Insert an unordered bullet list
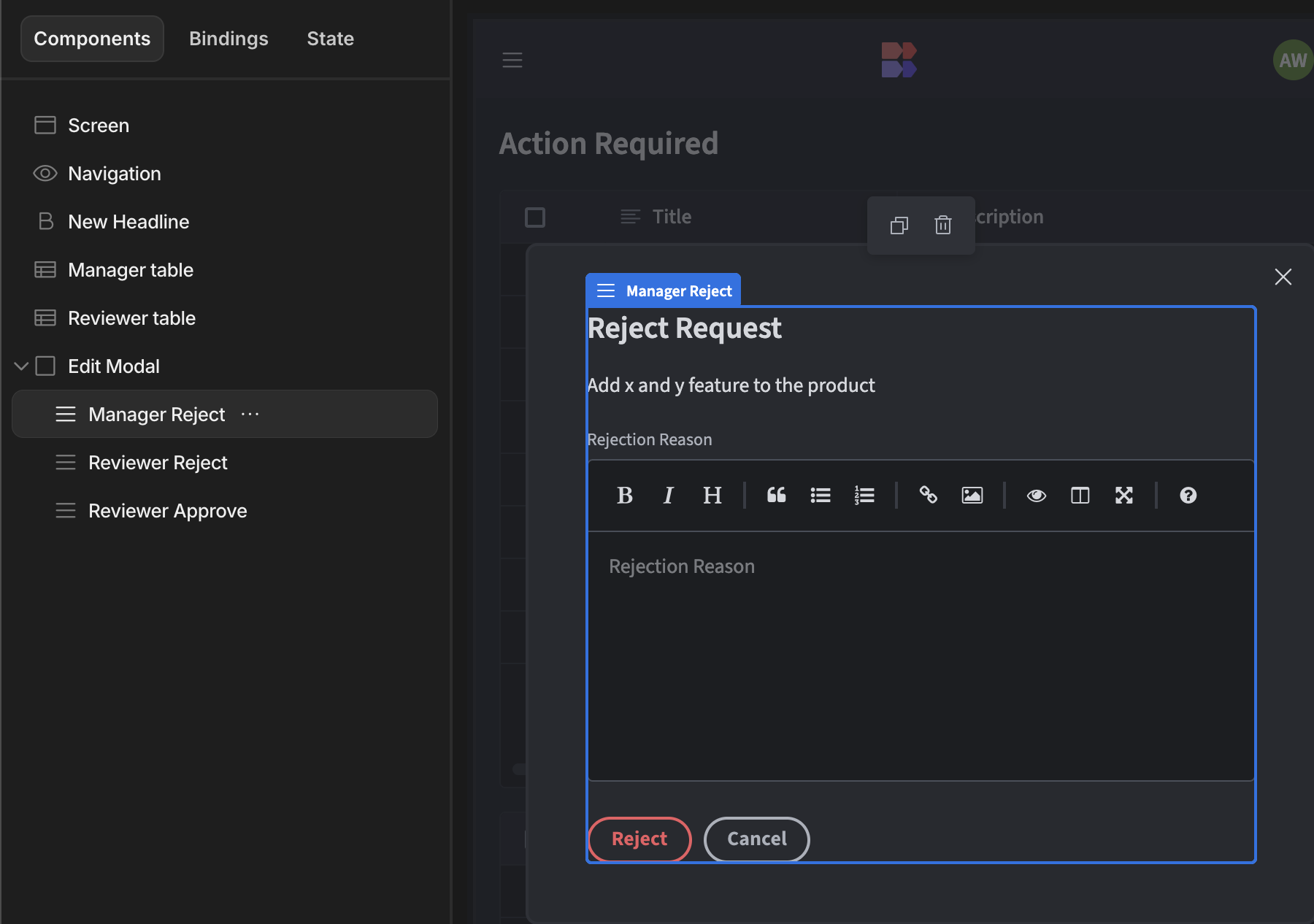Image resolution: width=1314 pixels, height=924 pixels. point(821,496)
